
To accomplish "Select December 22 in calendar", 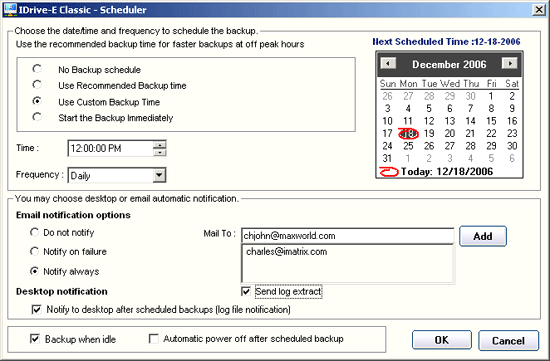I will point(491,133).
